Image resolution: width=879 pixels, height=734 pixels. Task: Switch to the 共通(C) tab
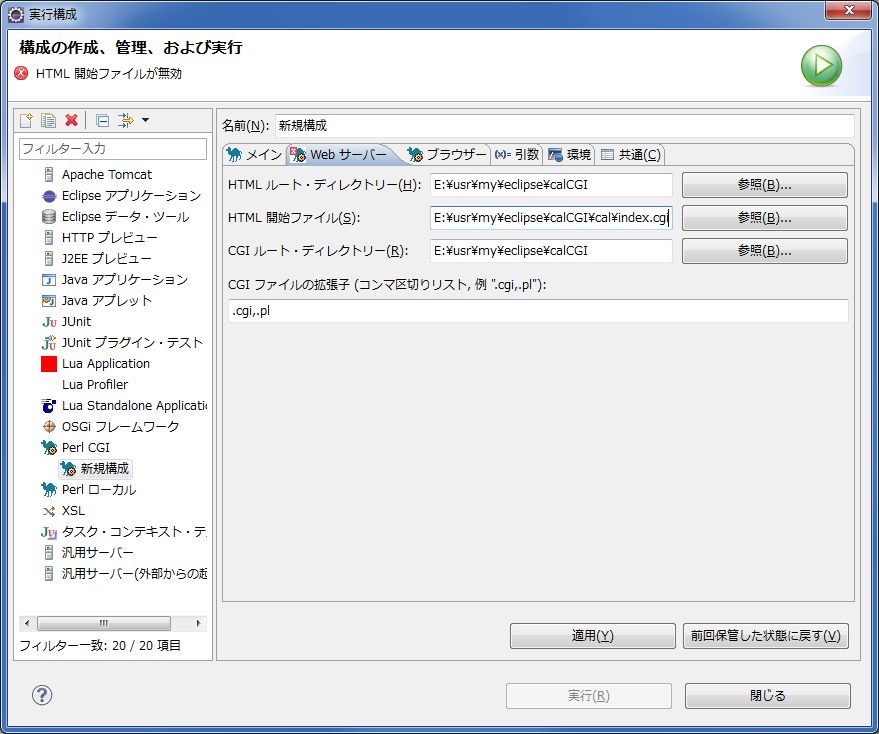(x=631, y=154)
